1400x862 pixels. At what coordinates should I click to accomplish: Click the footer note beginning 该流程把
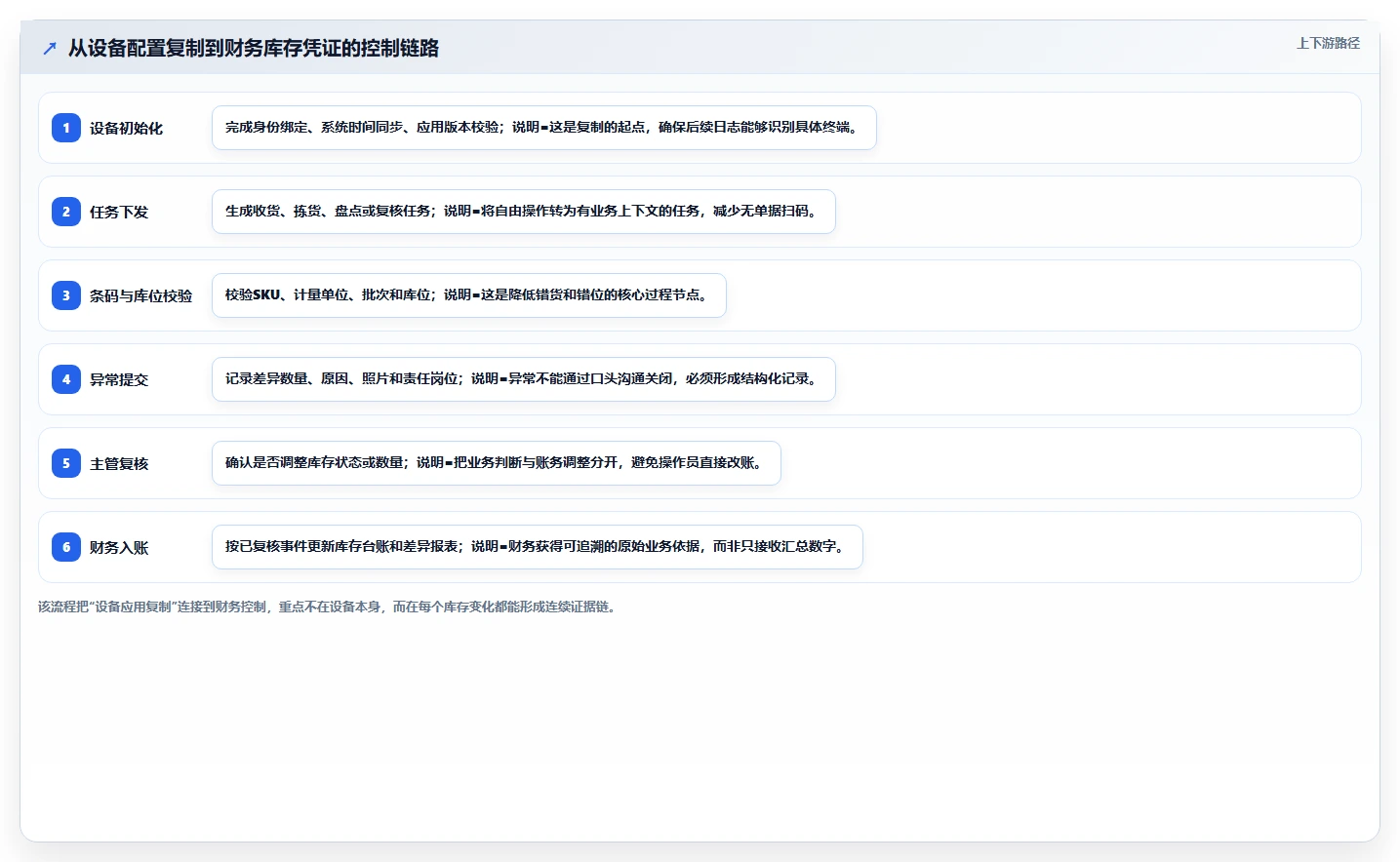tap(330, 607)
